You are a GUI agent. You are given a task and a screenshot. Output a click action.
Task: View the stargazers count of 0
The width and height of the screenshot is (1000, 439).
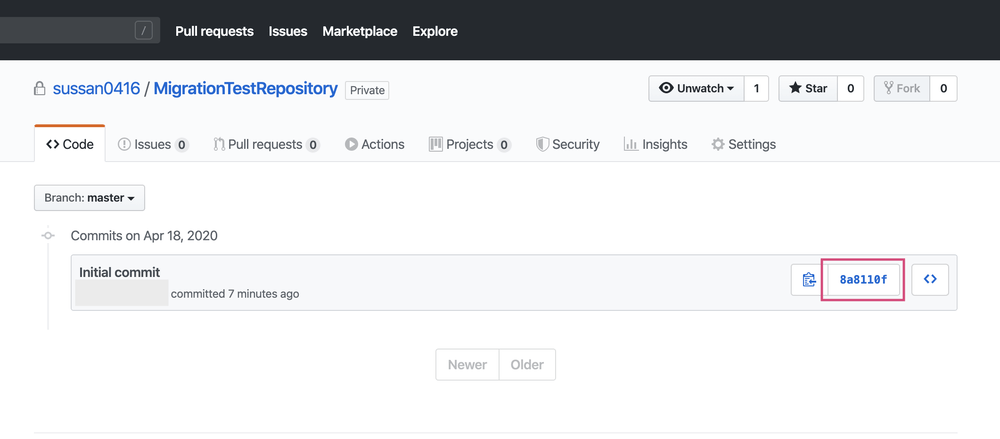pyautogui.click(x=850, y=89)
